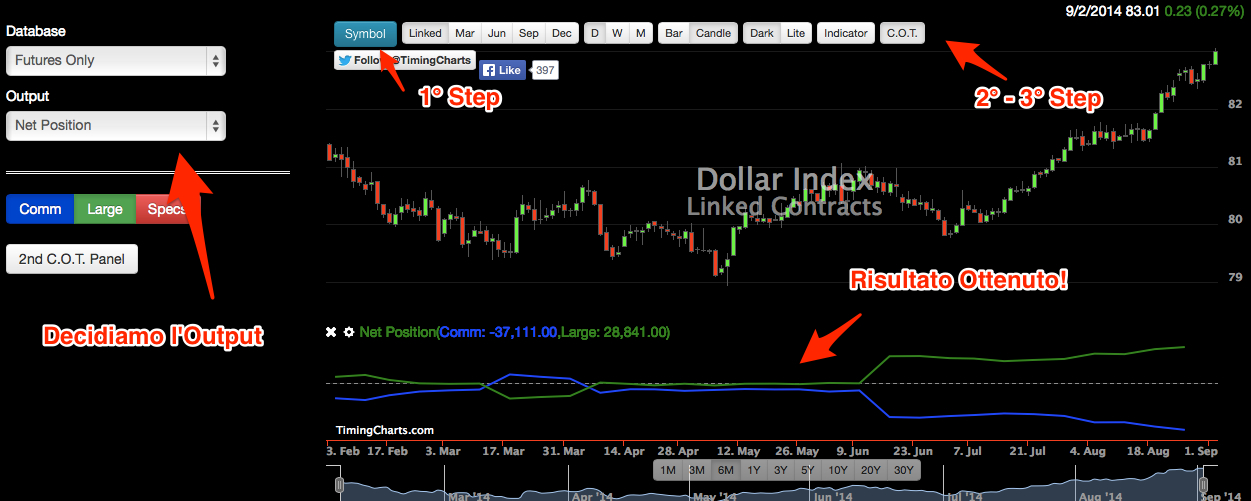Expand the Output dropdown set to Net Position
The height and width of the screenshot is (501, 1251).
click(x=115, y=125)
